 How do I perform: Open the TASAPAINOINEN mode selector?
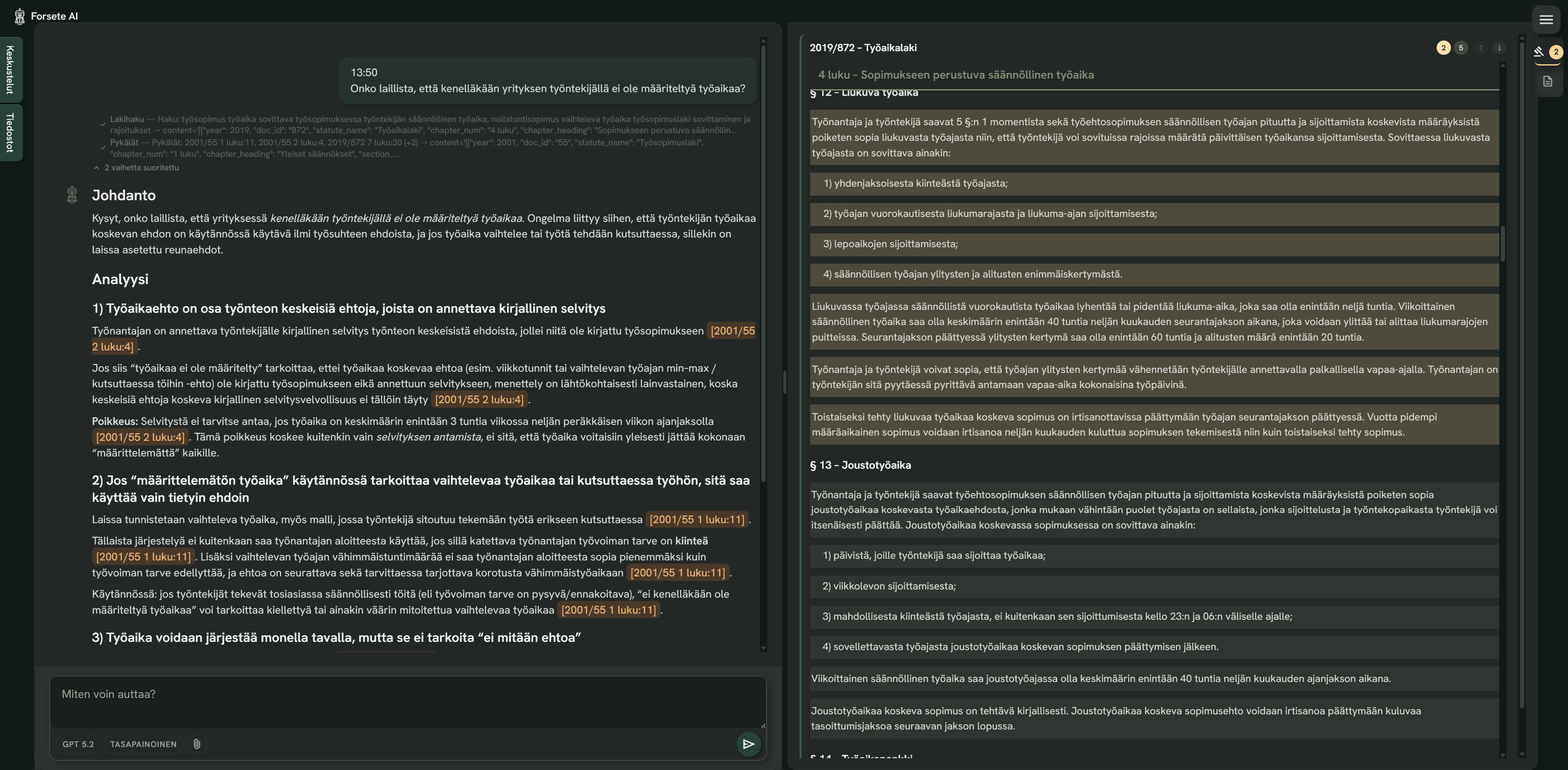pyautogui.click(x=143, y=744)
